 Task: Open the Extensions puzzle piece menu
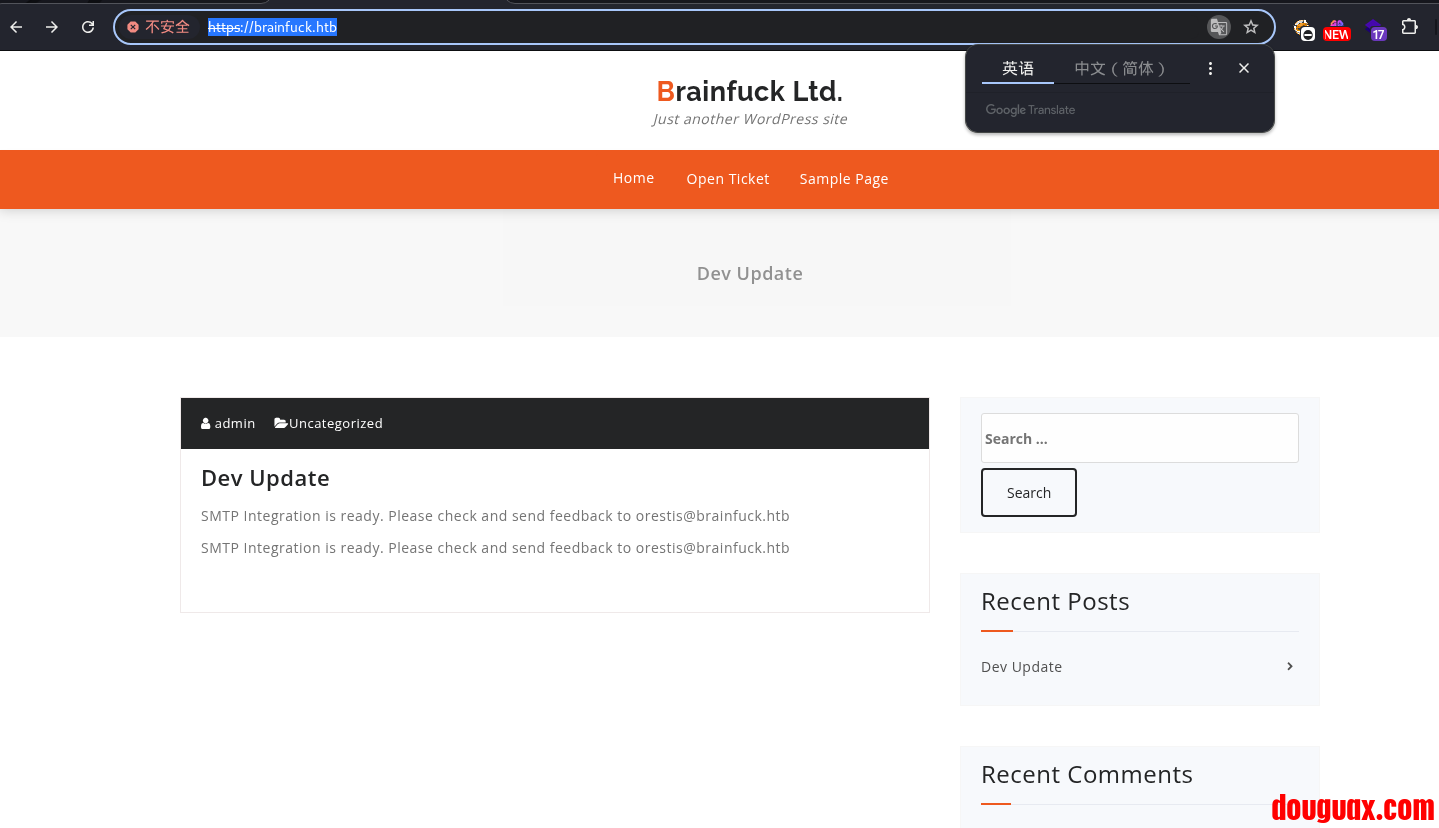1409,27
